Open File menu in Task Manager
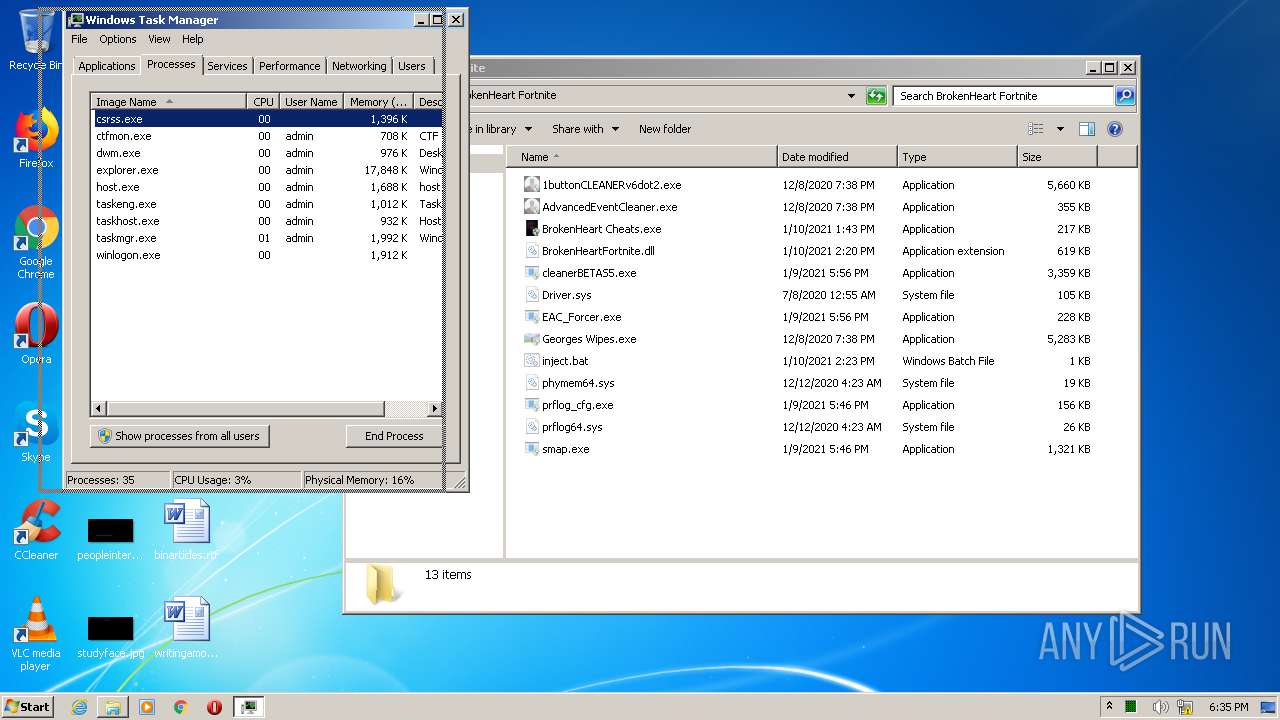The height and width of the screenshot is (720, 1280). click(79, 39)
